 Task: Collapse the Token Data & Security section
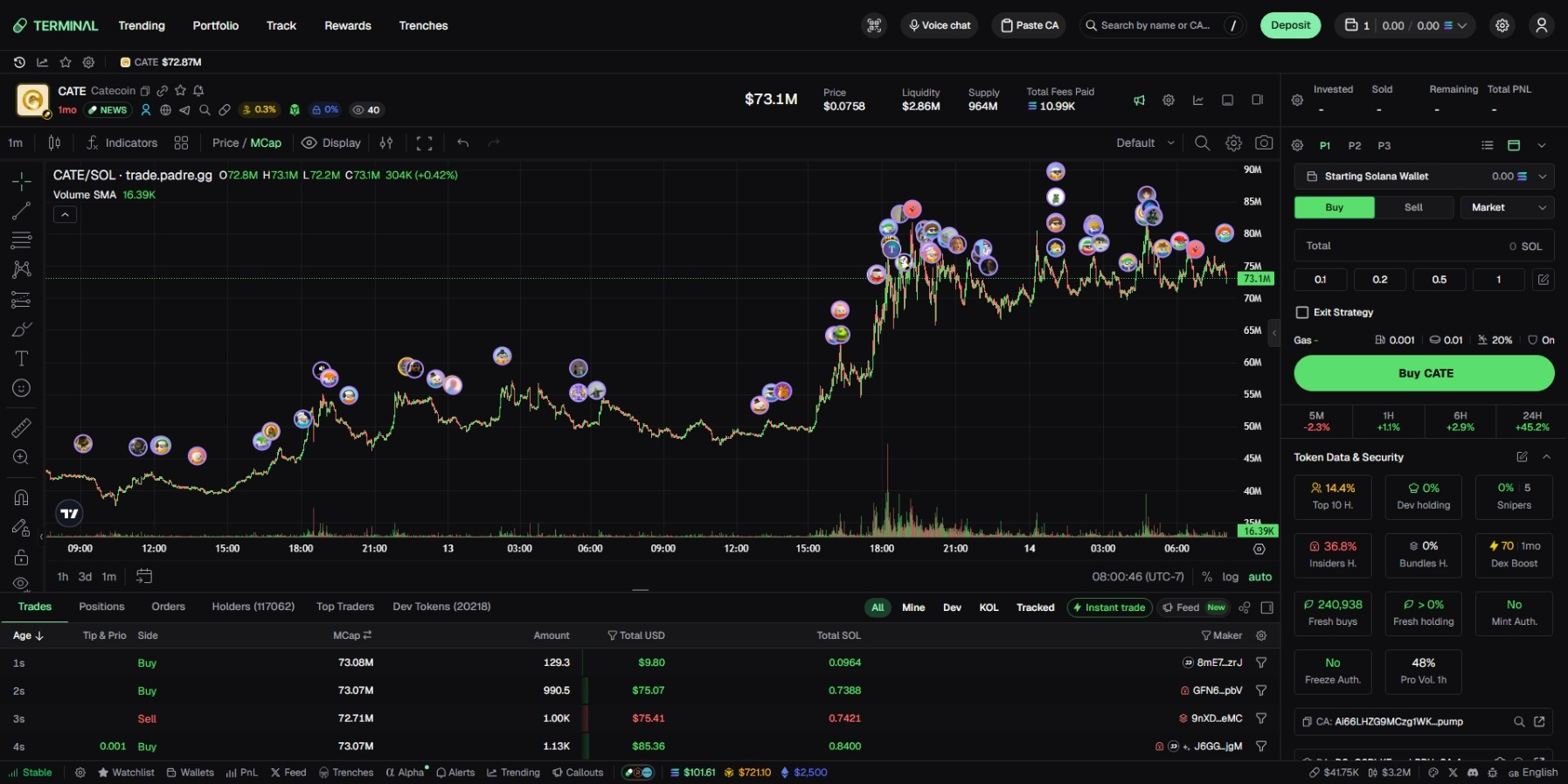pos(1546,457)
